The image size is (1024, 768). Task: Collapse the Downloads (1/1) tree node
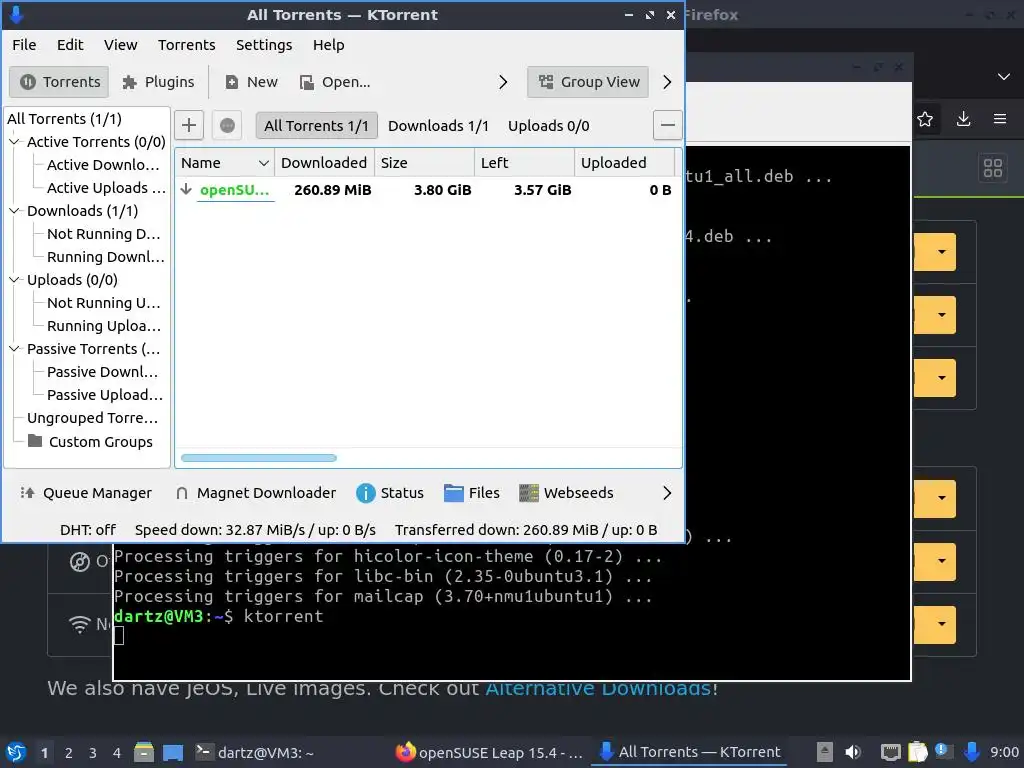[14, 210]
